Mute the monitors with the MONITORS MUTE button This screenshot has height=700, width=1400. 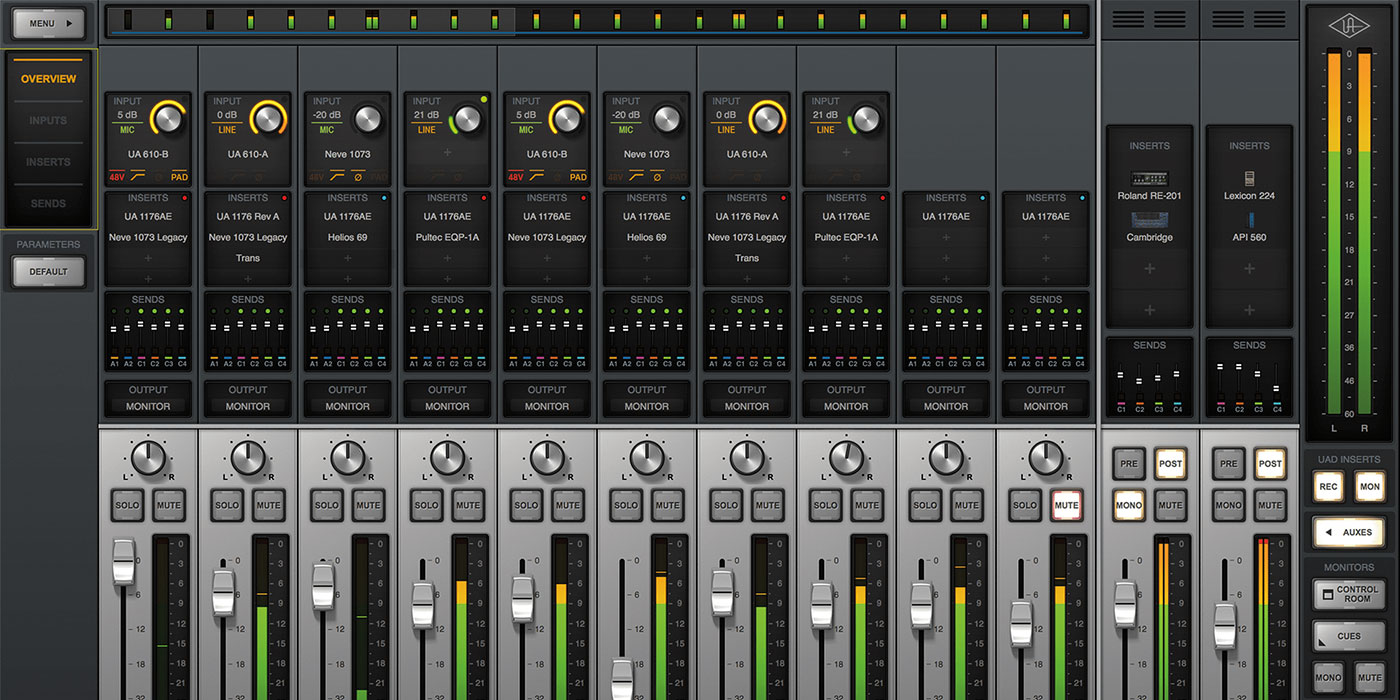1370,678
